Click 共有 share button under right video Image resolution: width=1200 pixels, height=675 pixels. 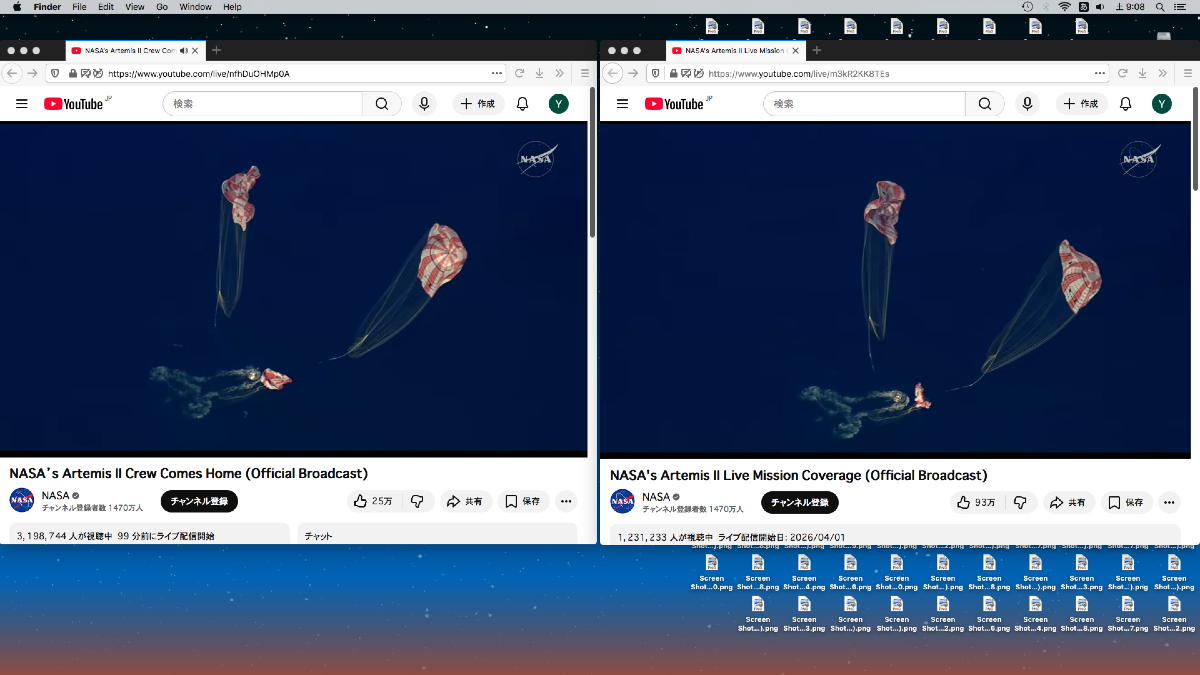point(1068,503)
